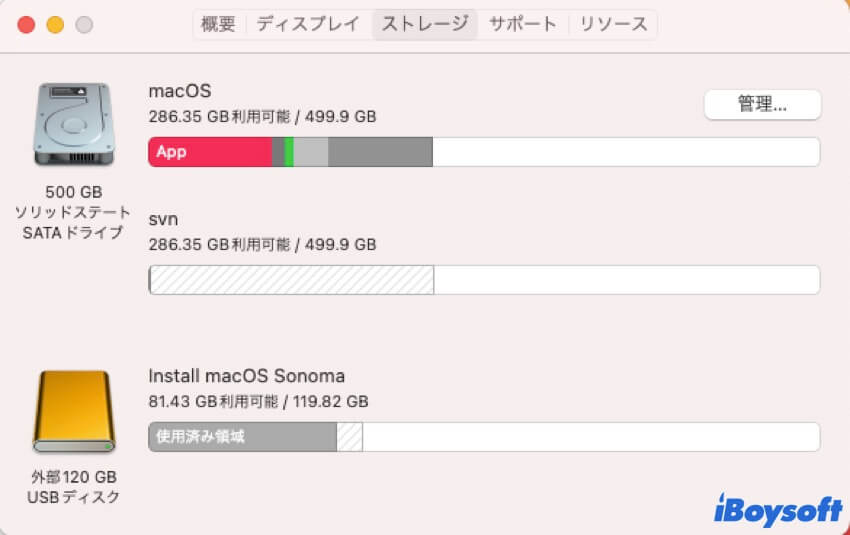
Task: Click the Install macOS Sonoma volume title
Action: [247, 376]
